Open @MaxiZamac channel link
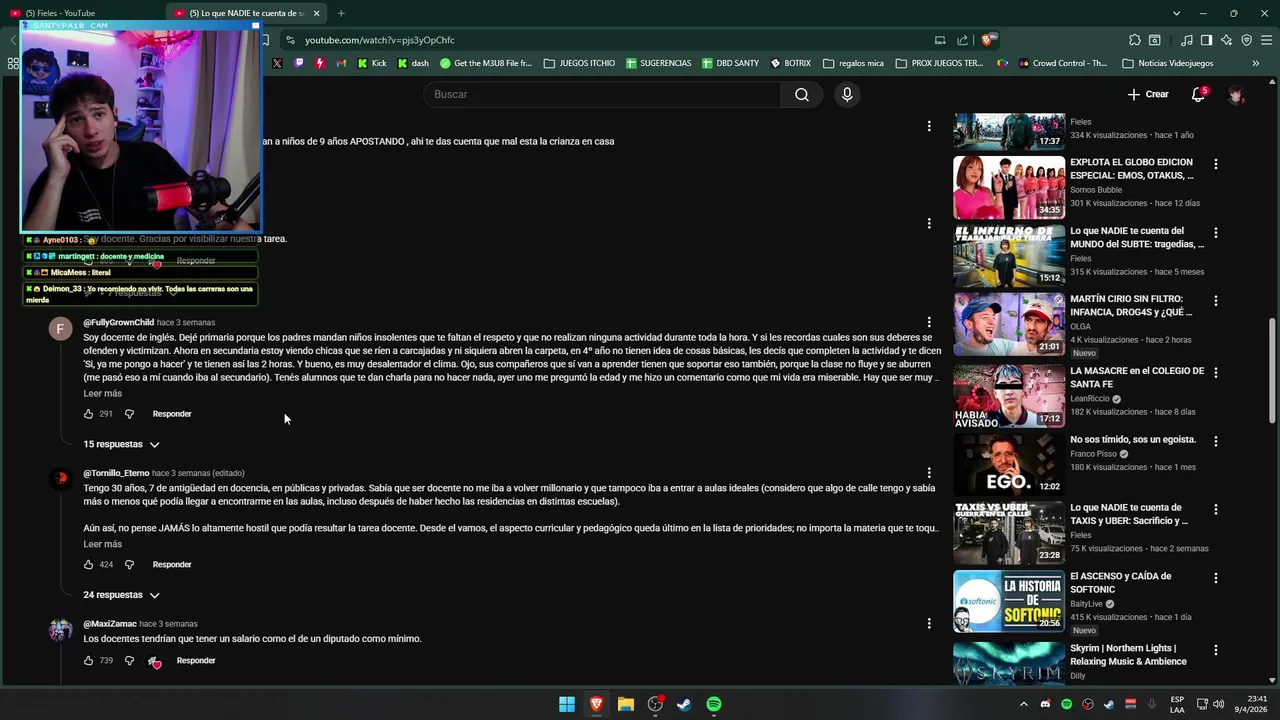 point(110,624)
